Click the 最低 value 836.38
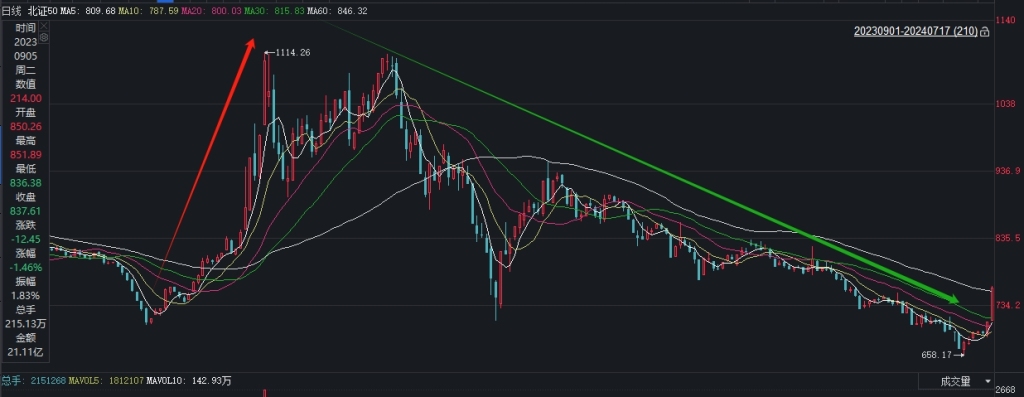1024x397 pixels. coord(26,183)
